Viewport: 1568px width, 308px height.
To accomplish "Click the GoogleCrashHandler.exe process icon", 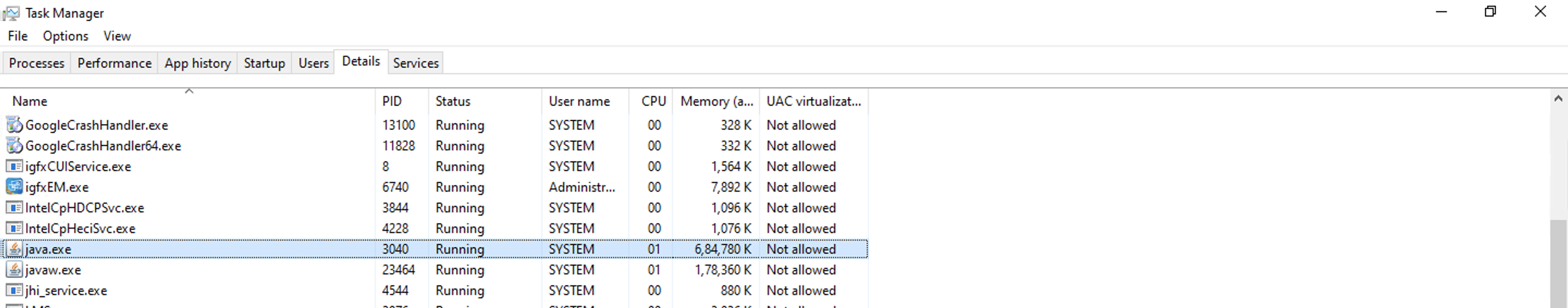I will point(14,125).
